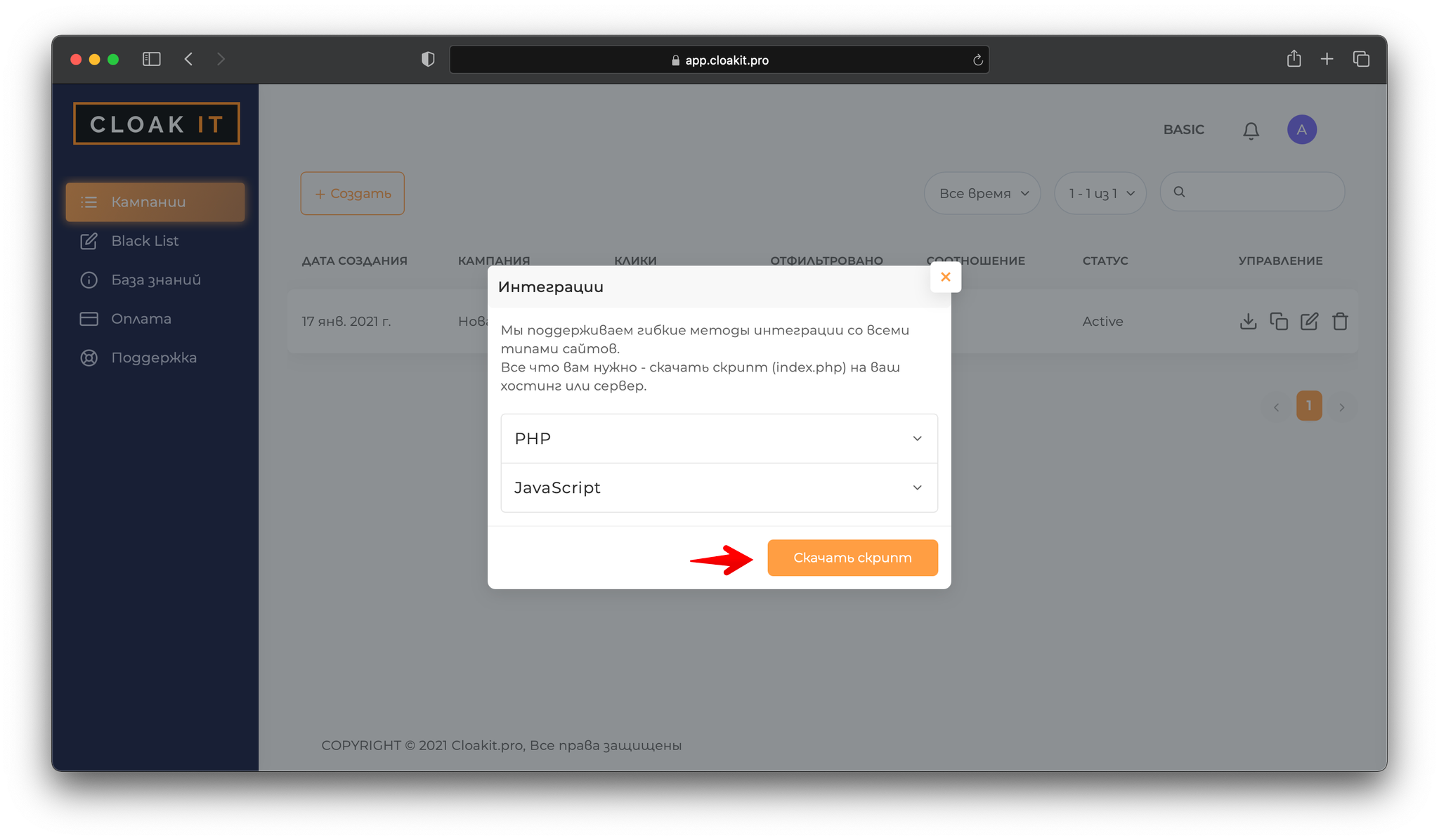Open notifications bell icon

pyautogui.click(x=1251, y=131)
